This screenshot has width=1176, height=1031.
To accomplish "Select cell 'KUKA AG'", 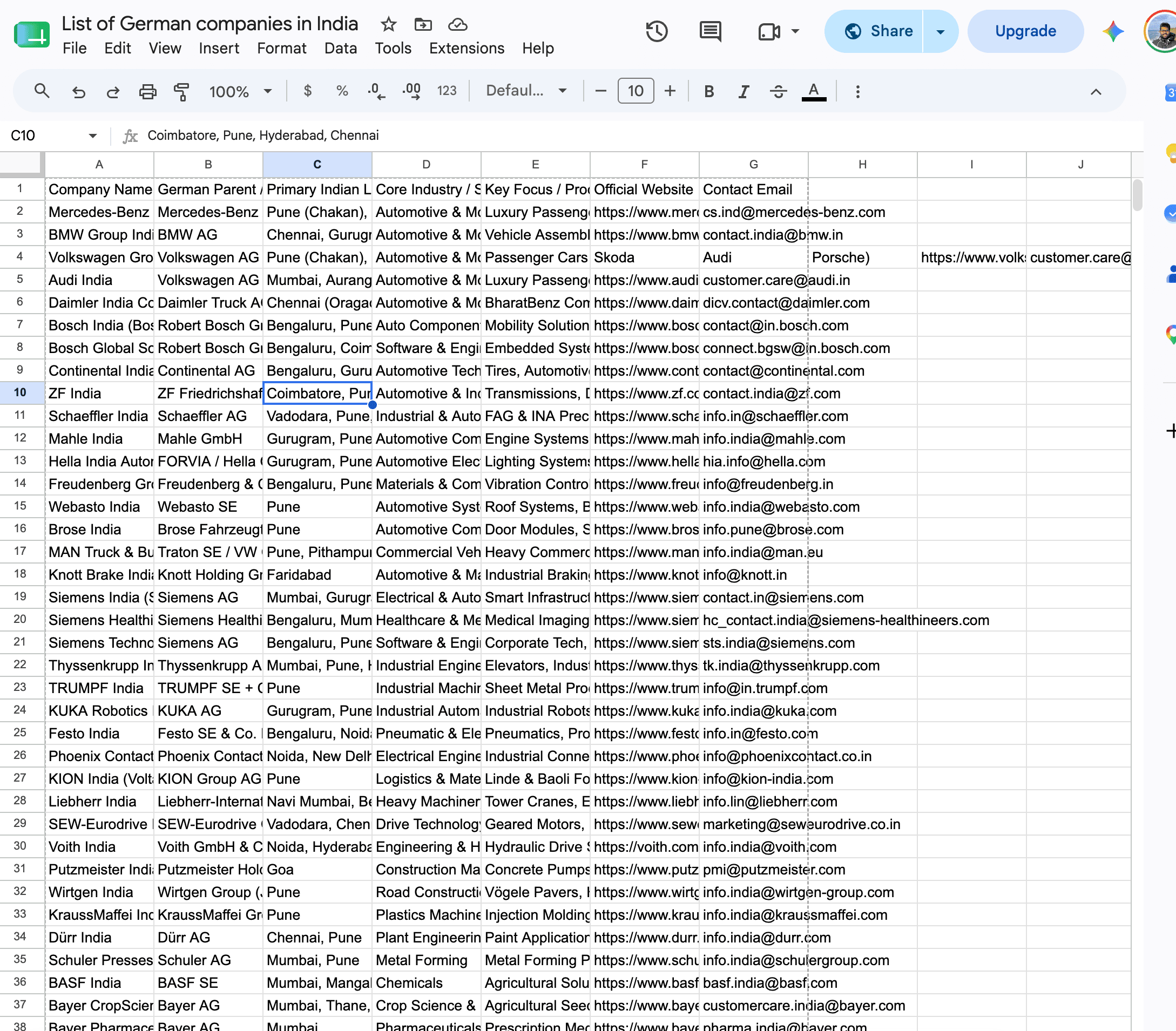I will (208, 711).
